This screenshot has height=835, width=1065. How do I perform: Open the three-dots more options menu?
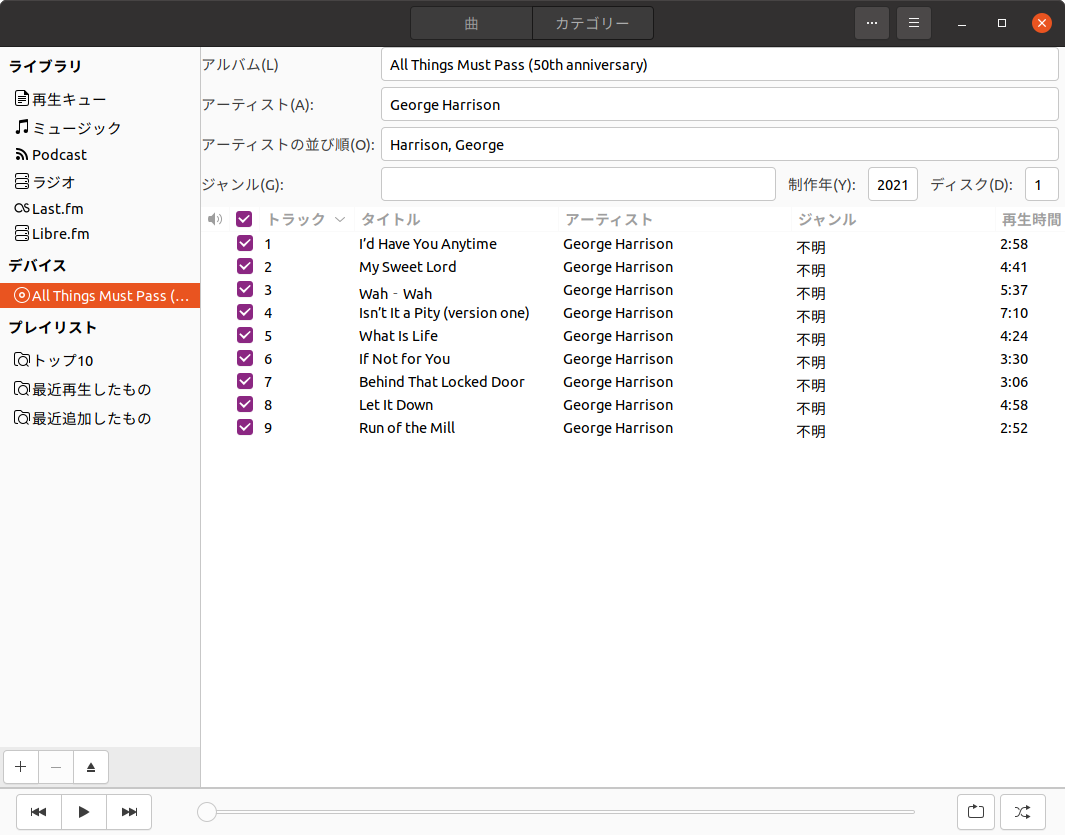(872, 23)
